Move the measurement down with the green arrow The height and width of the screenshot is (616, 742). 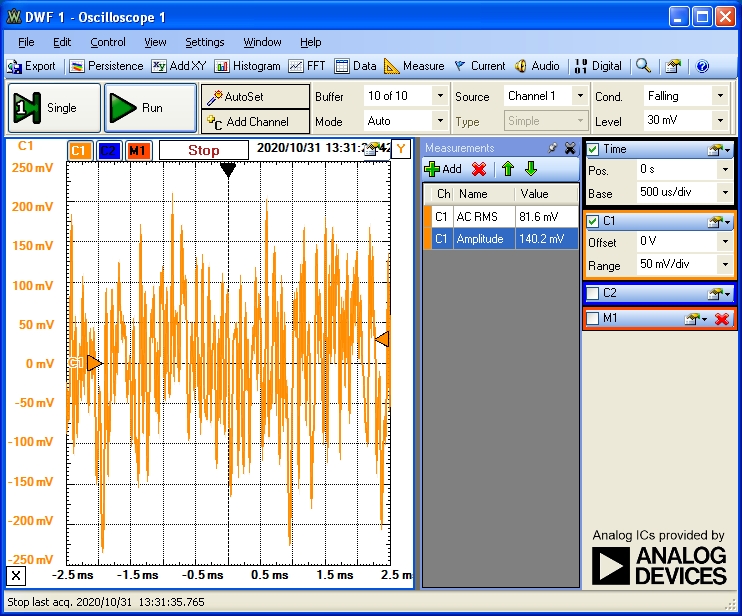pos(531,169)
